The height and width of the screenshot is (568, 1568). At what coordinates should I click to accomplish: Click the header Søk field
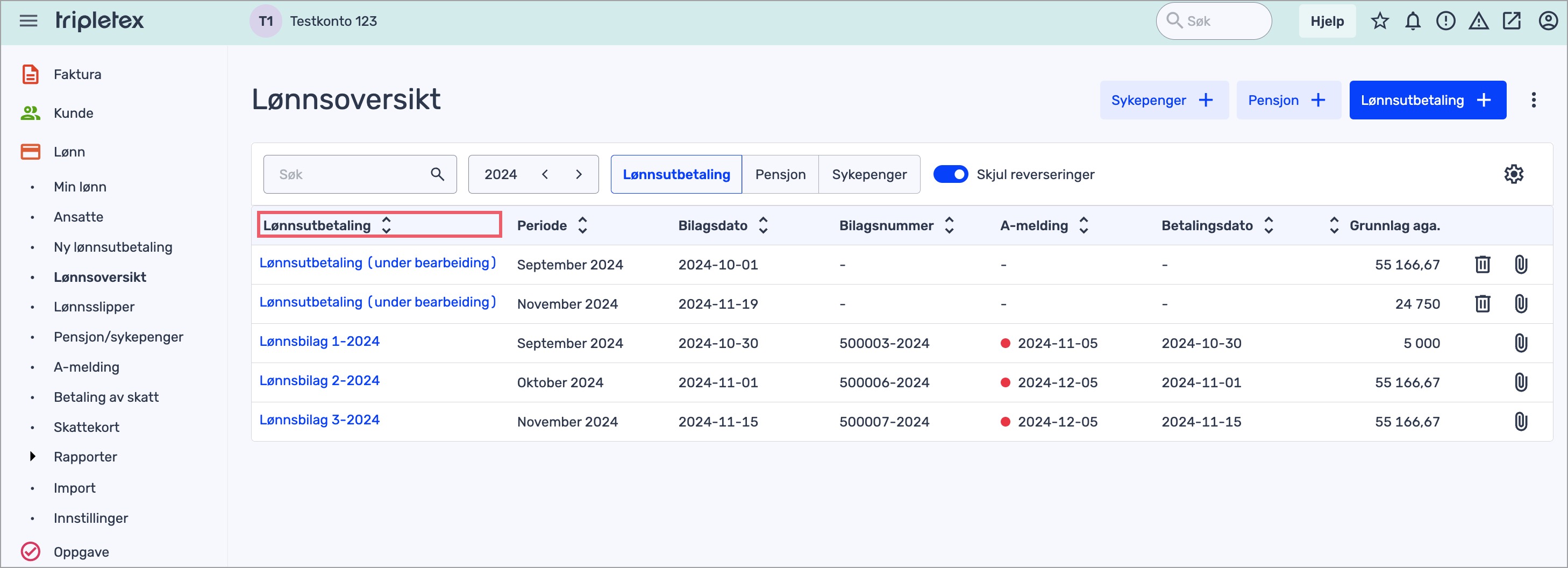pyautogui.click(x=1213, y=22)
